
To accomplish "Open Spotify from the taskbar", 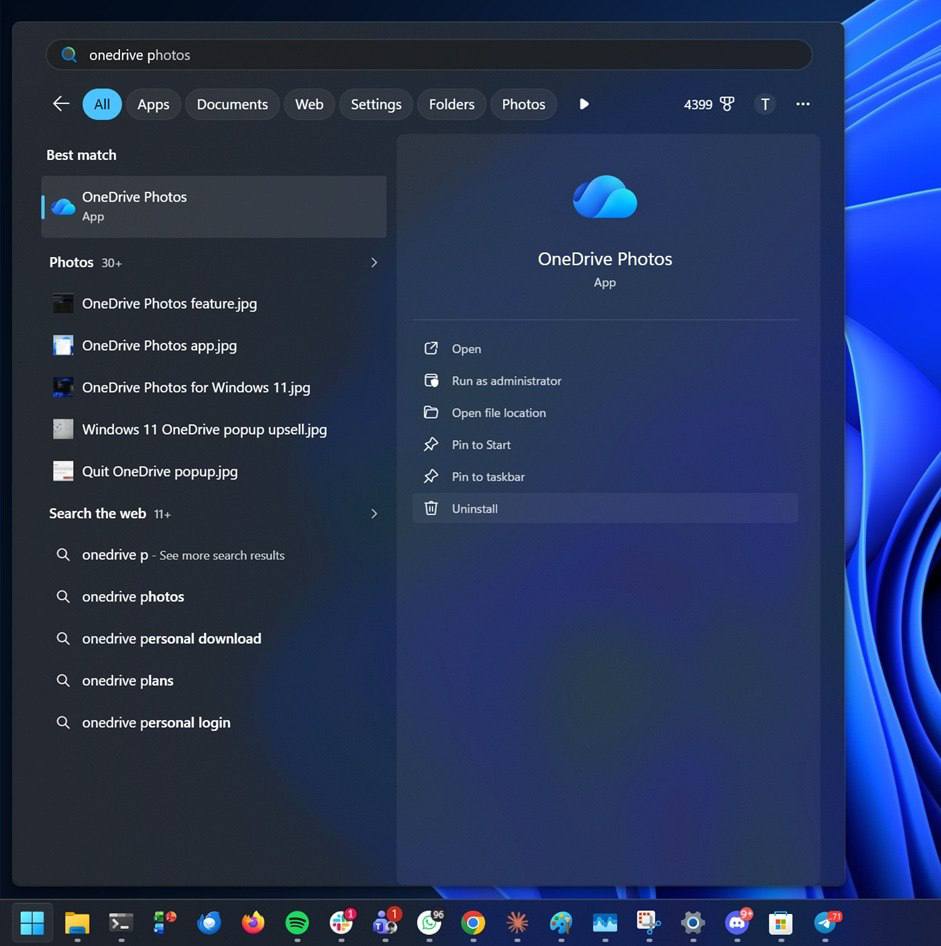I will (297, 922).
